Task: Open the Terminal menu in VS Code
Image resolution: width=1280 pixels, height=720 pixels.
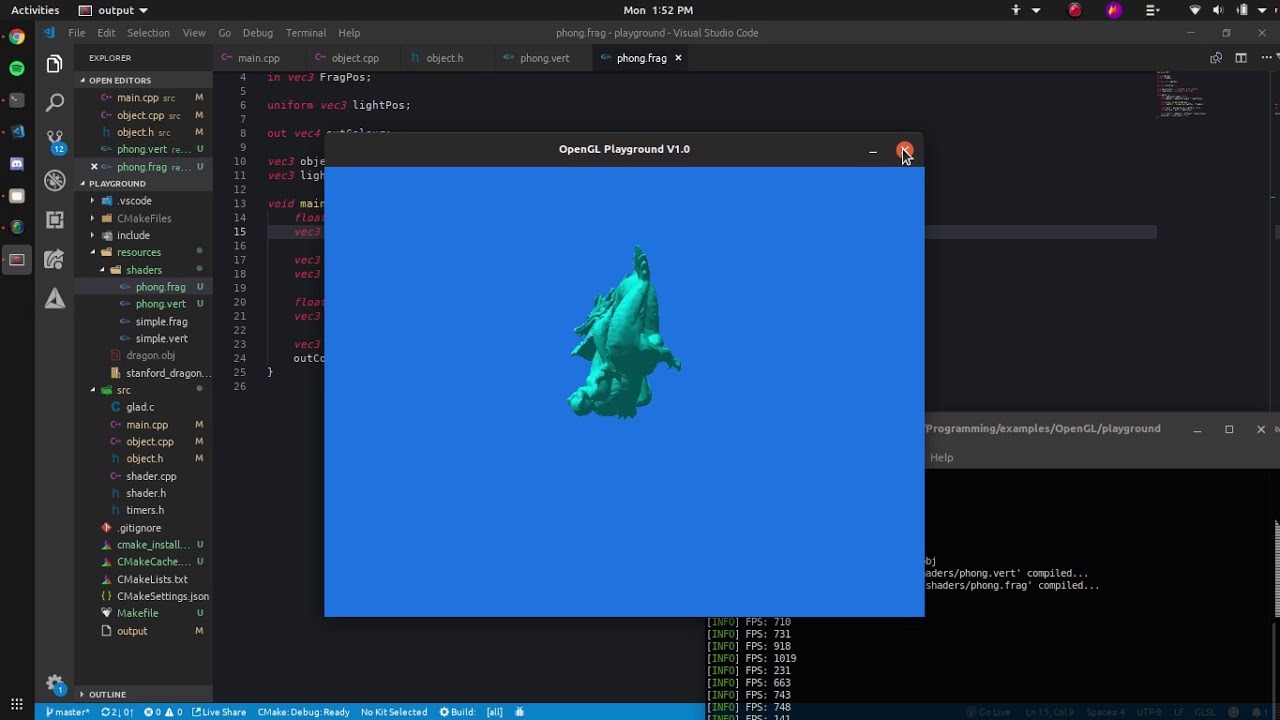Action: coord(305,33)
